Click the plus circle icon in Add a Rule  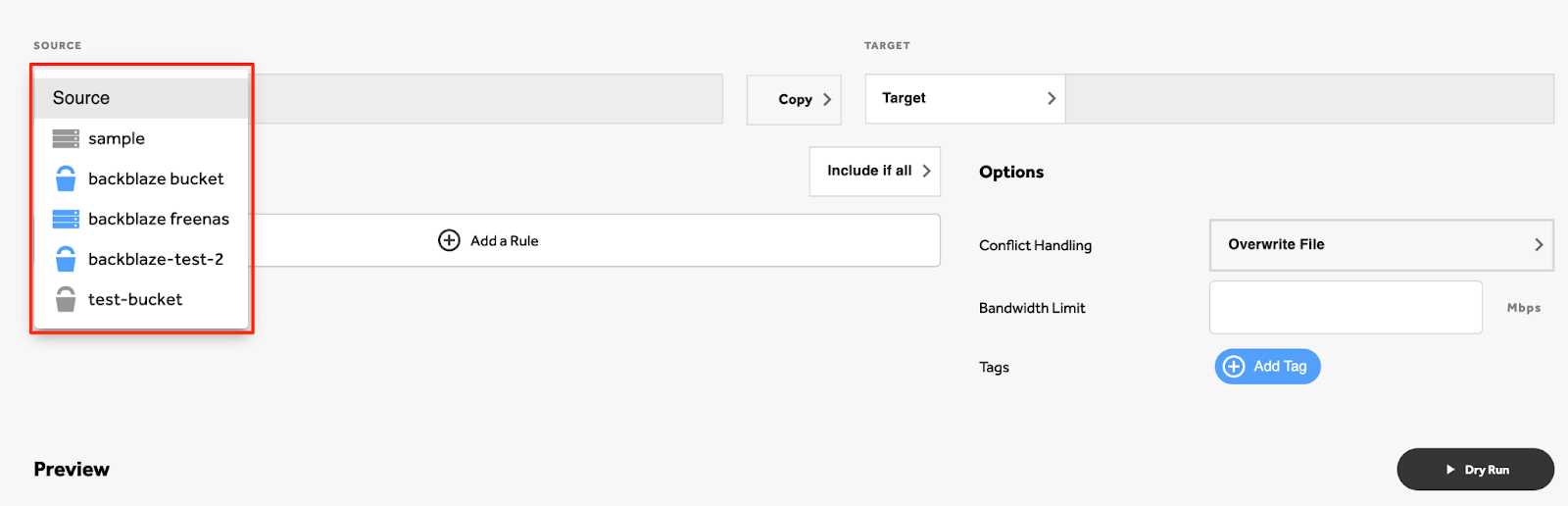449,240
